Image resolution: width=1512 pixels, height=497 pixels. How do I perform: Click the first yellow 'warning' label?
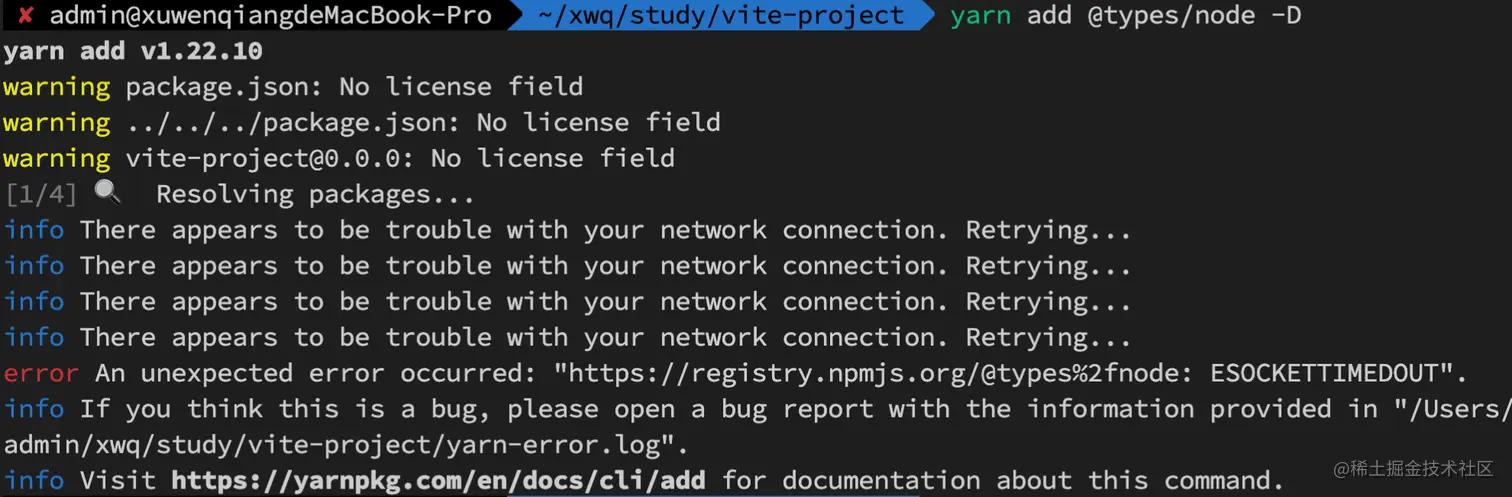pyautogui.click(x=56, y=86)
